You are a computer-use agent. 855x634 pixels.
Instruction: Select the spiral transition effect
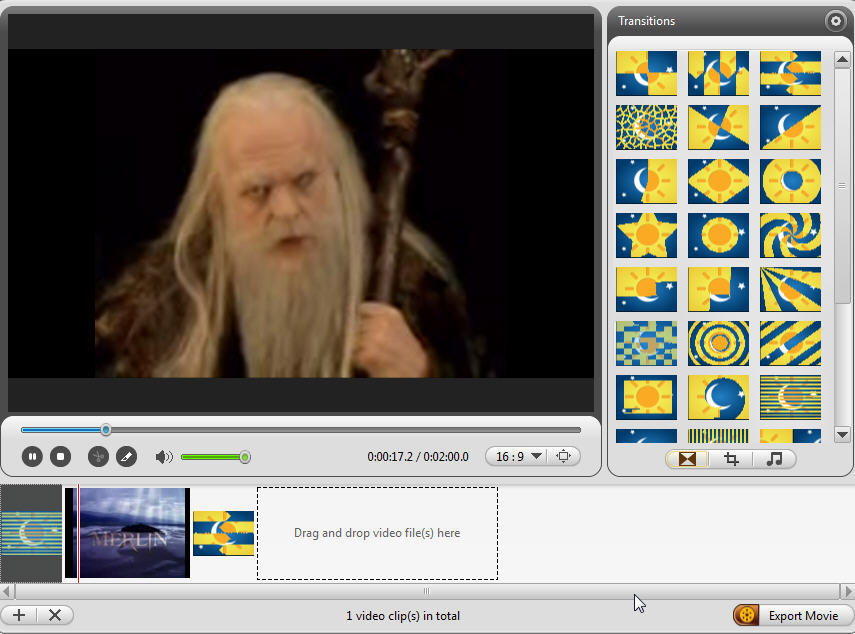[x=790, y=236]
